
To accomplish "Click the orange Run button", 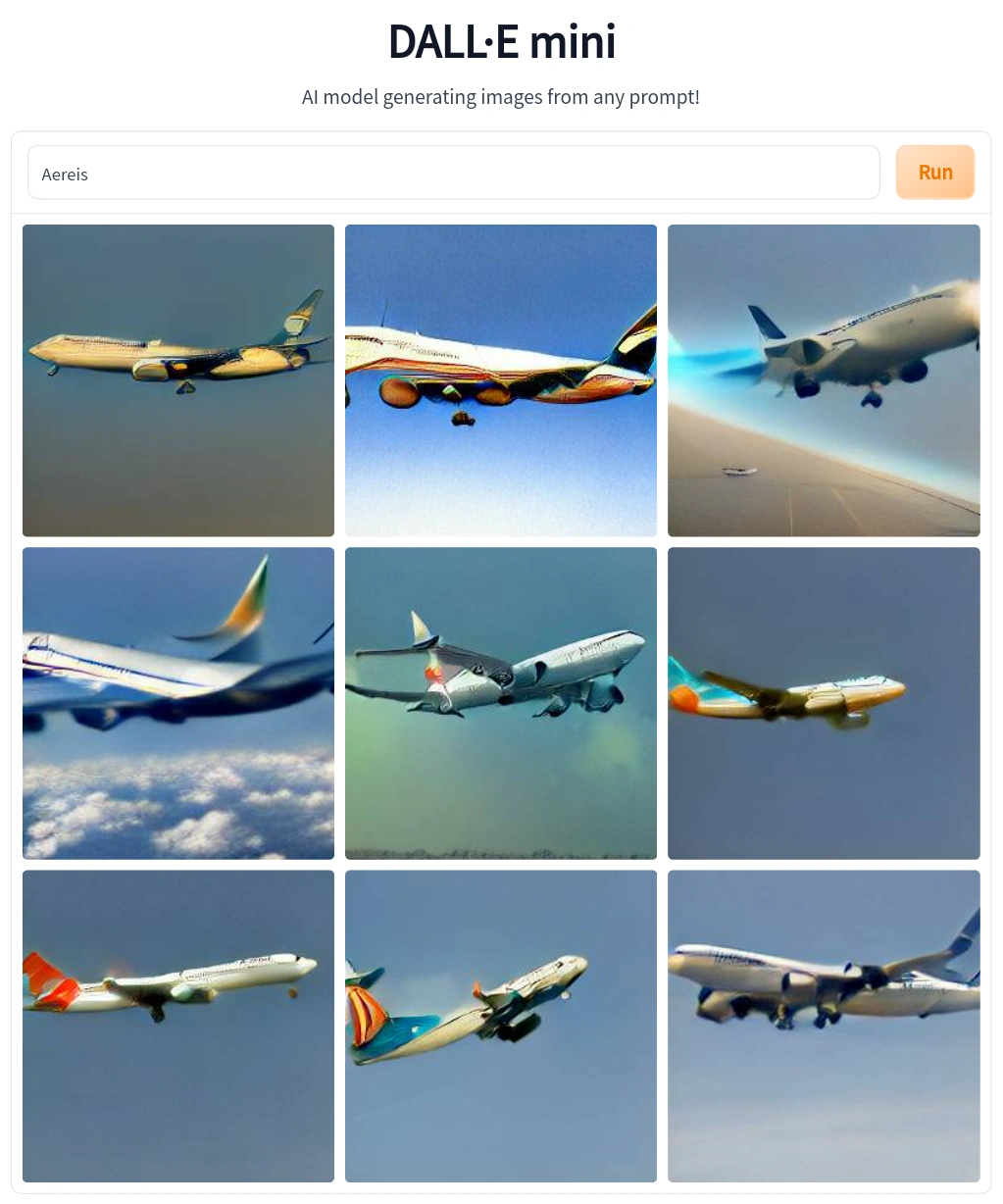I will pyautogui.click(x=934, y=173).
